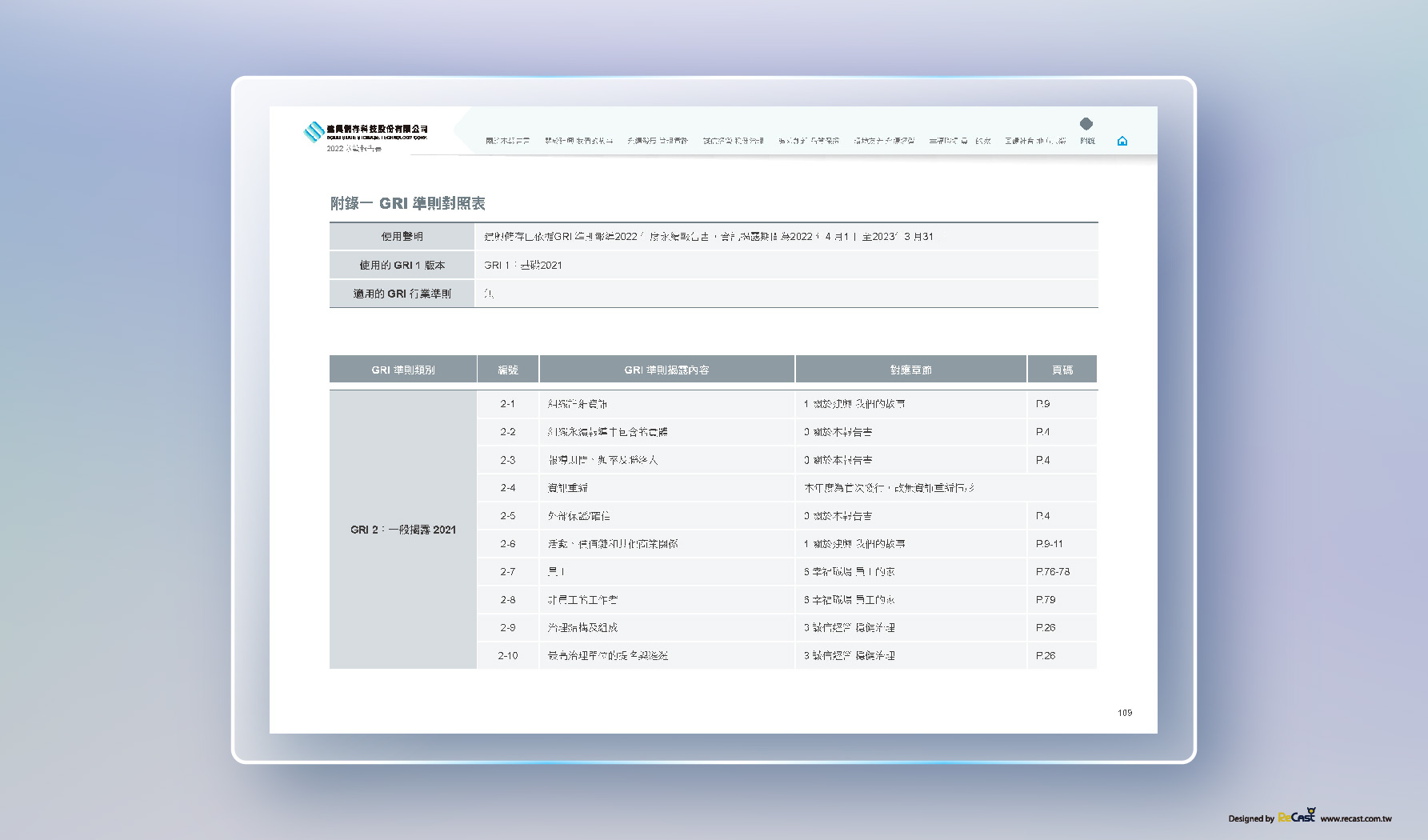Select the 2-9 number cell
The height and width of the screenshot is (840, 1428).
(508, 628)
